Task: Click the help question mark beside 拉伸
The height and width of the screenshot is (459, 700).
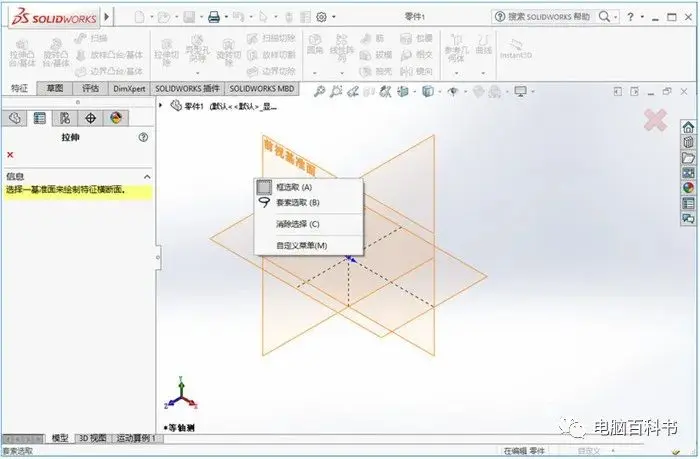Action: 143,138
